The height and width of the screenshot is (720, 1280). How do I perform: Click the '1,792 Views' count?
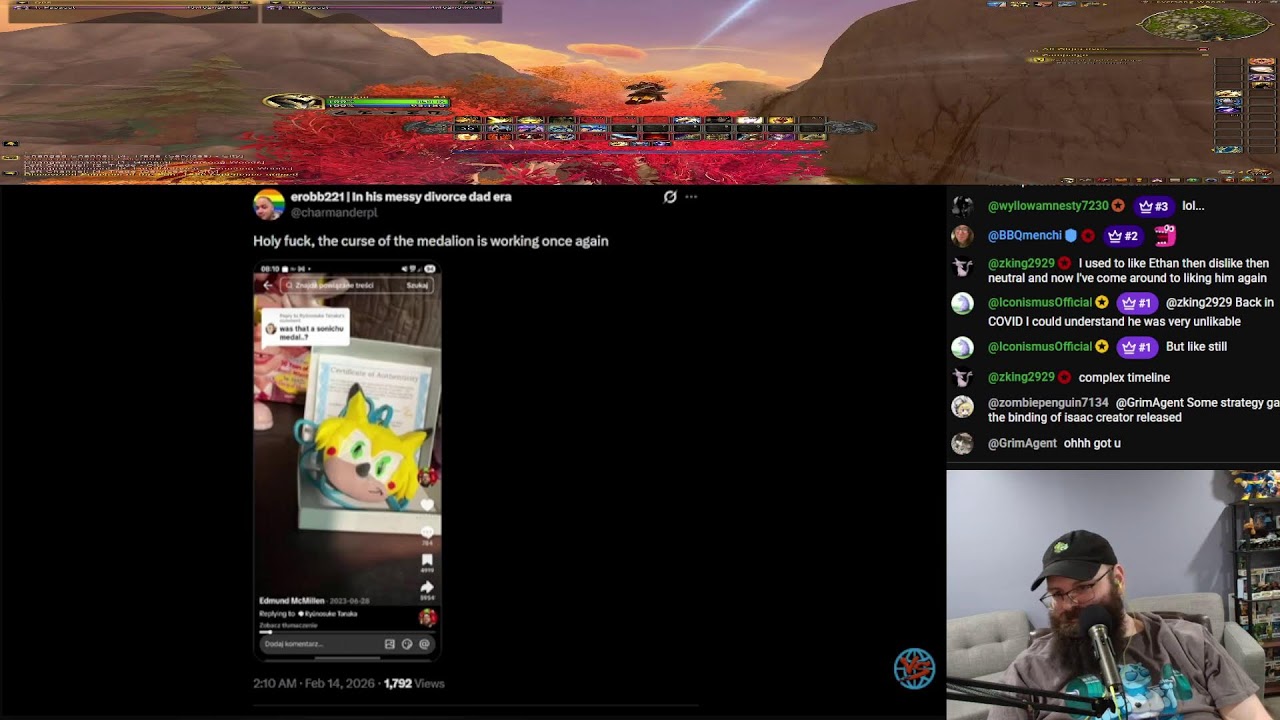414,684
